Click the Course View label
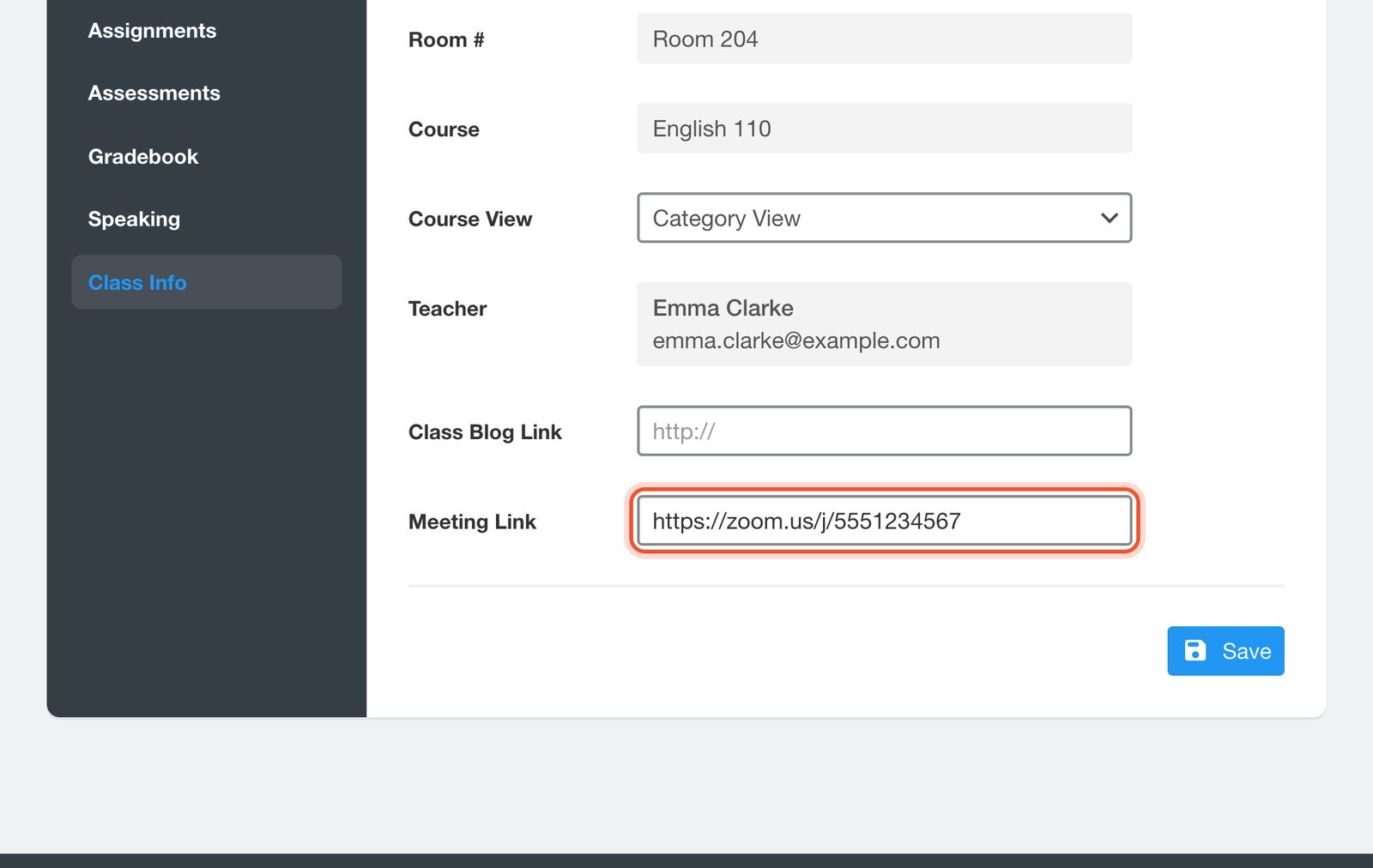The image size is (1373, 868). click(470, 220)
